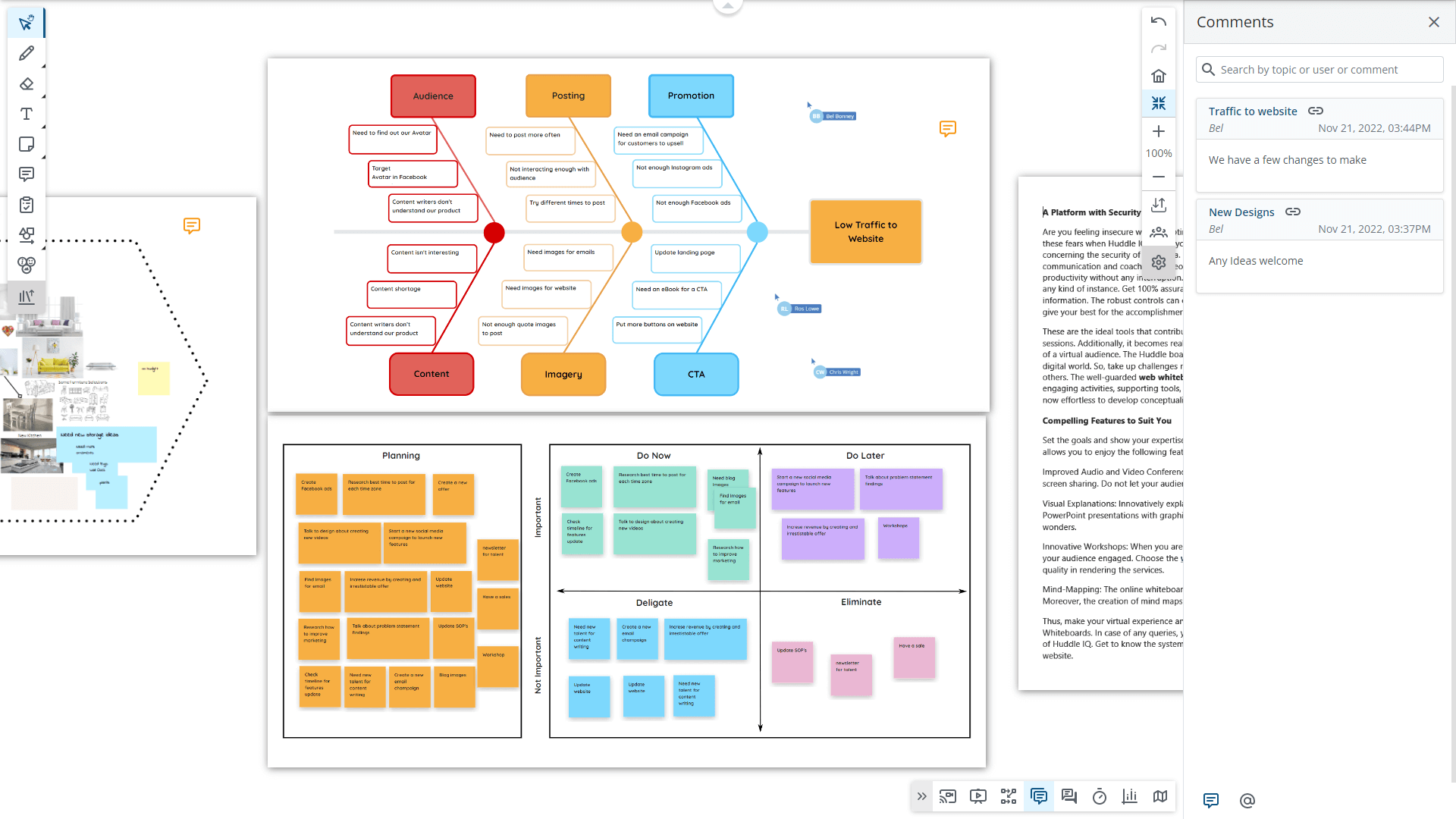Toggle fit-to-screen view button
This screenshot has width=1456, height=819.
[1159, 103]
